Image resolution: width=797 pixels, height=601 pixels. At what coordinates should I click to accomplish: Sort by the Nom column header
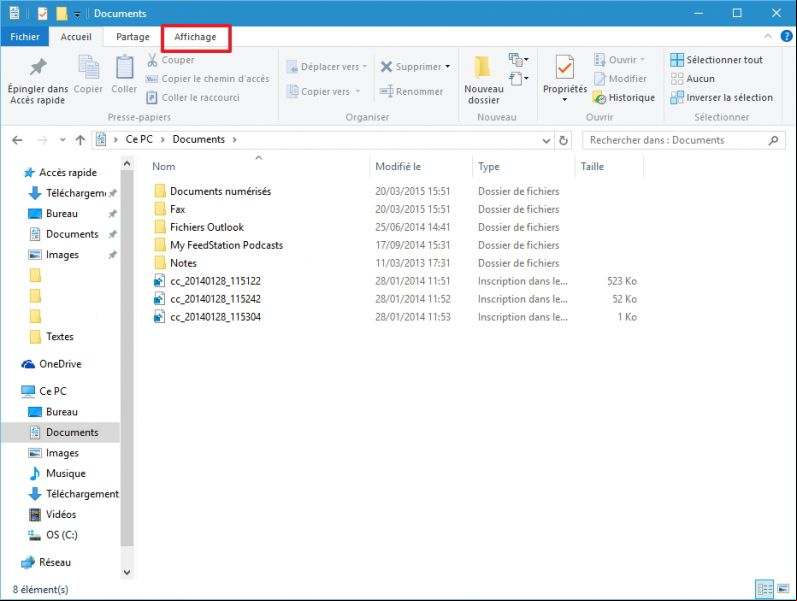point(164,166)
